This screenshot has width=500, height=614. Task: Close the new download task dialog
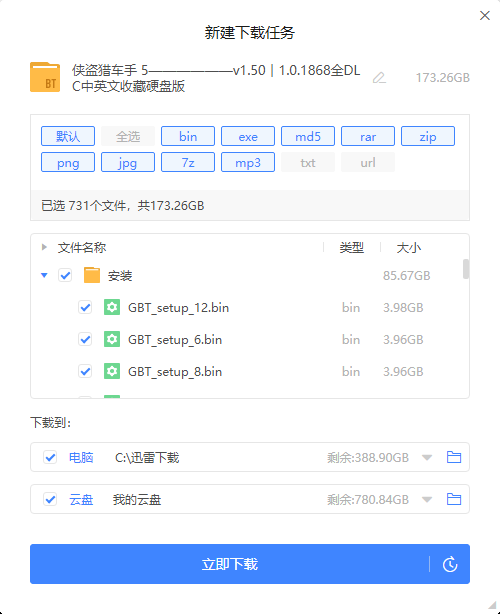click(x=485, y=16)
